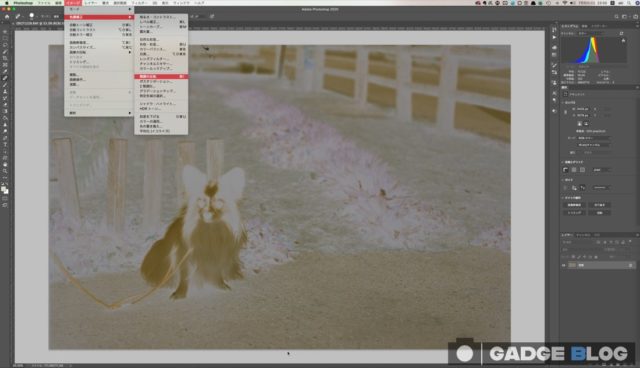Screen dimensions: 640x368
Task: Collapse the Quick Actions section
Action: coord(562,198)
